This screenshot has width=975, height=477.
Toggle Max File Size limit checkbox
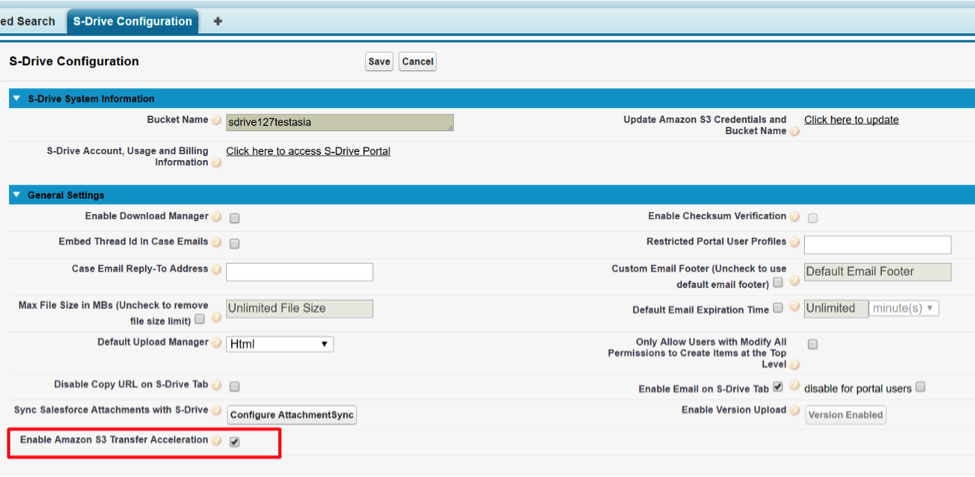[200, 319]
